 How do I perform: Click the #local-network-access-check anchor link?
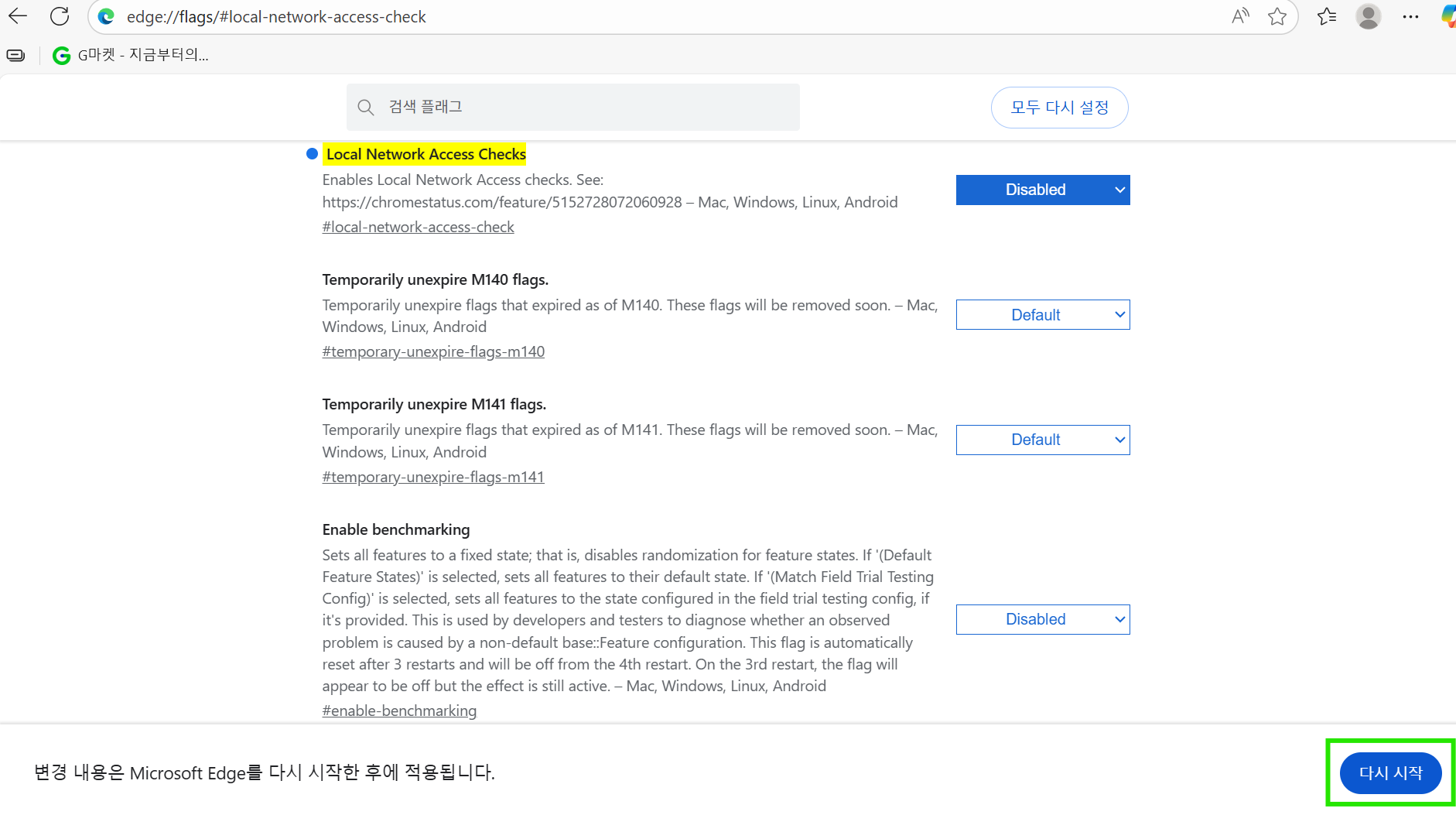tap(418, 227)
